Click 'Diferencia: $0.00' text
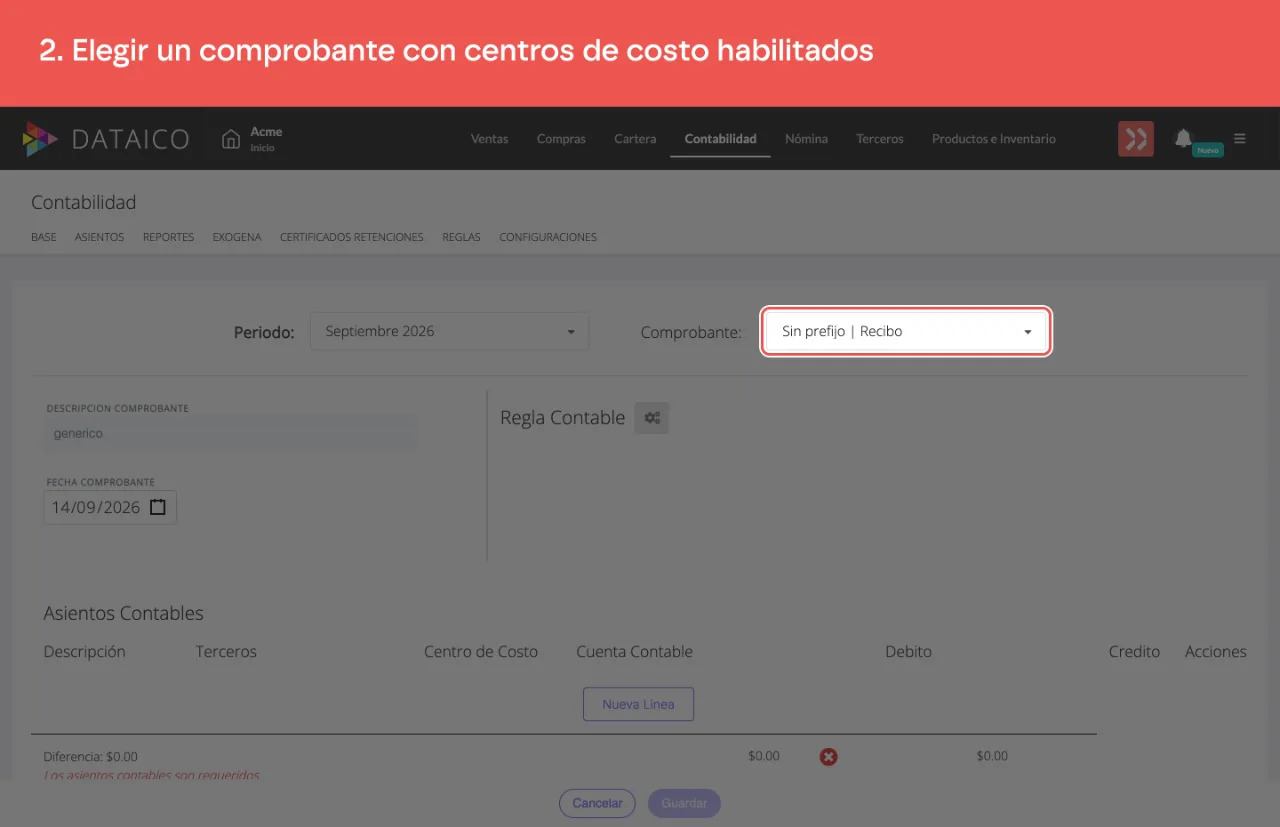The image size is (1280, 827). tap(91, 757)
